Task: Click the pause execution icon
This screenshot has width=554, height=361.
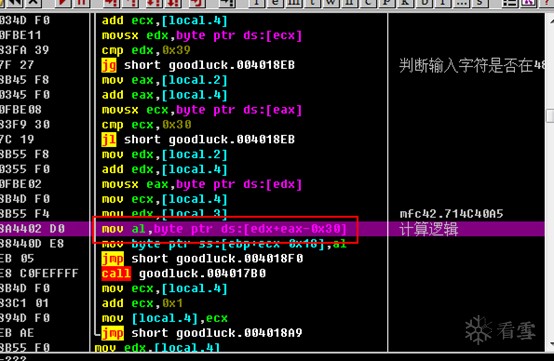Action: tap(82, 3)
